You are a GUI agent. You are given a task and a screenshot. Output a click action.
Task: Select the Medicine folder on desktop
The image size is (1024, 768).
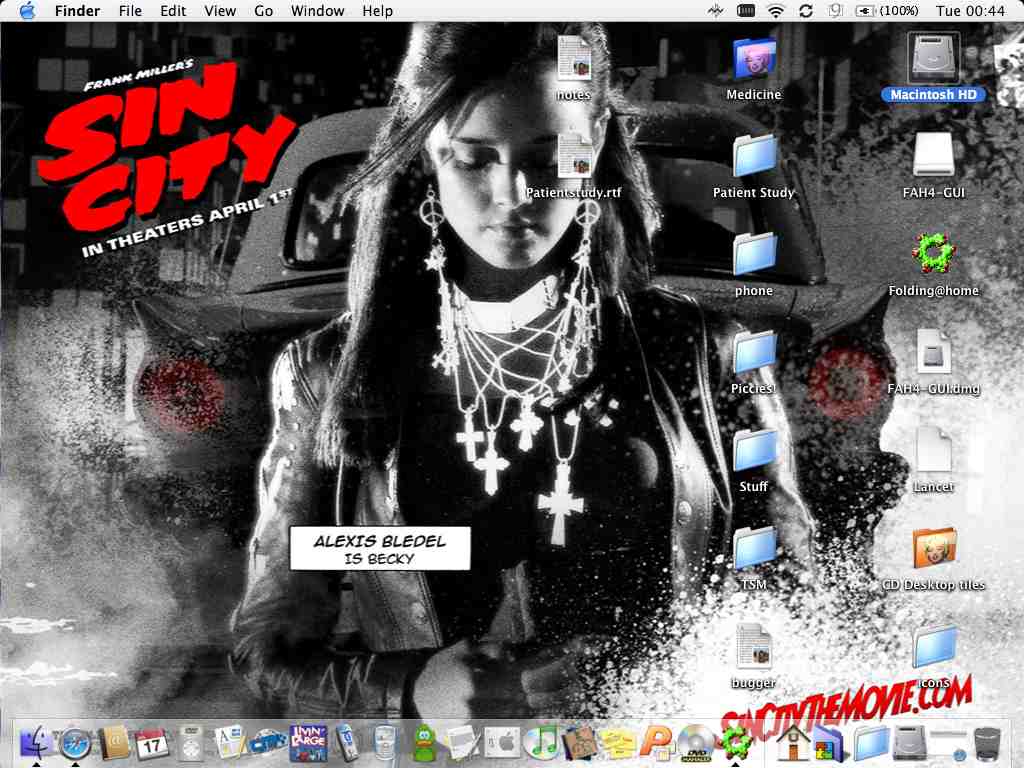coord(754,59)
